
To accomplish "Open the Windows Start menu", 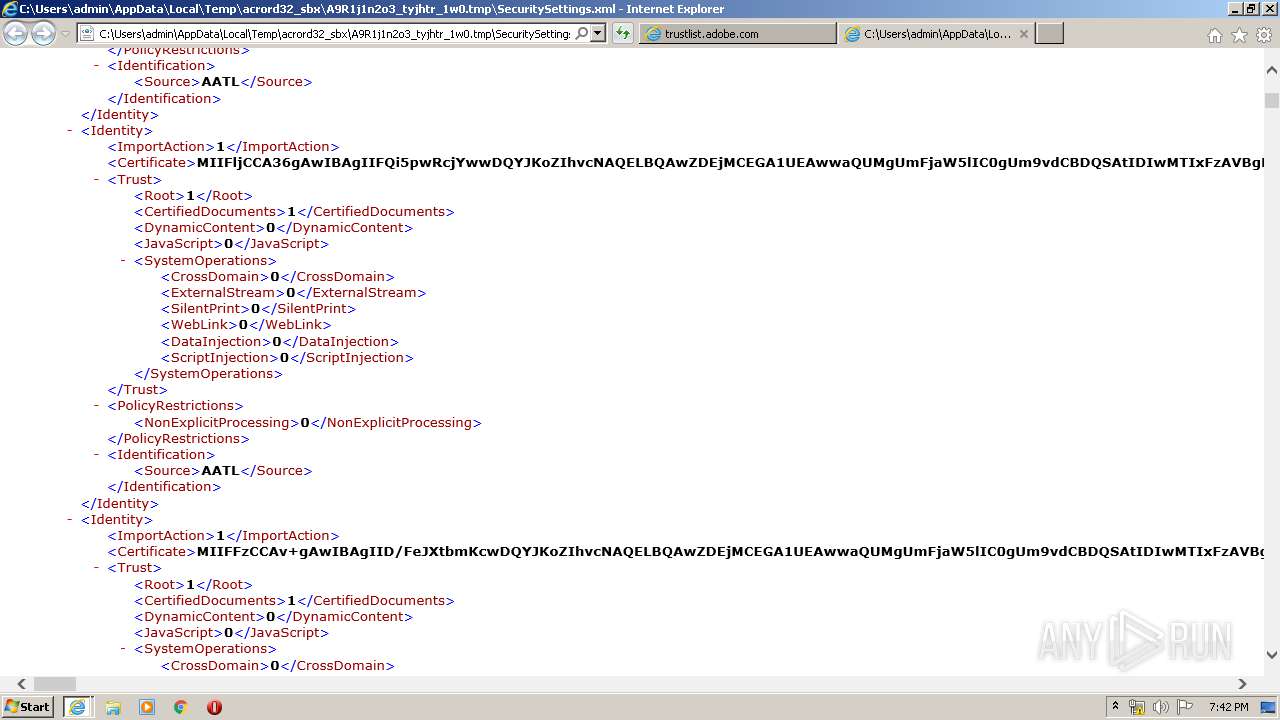I will (28, 706).
